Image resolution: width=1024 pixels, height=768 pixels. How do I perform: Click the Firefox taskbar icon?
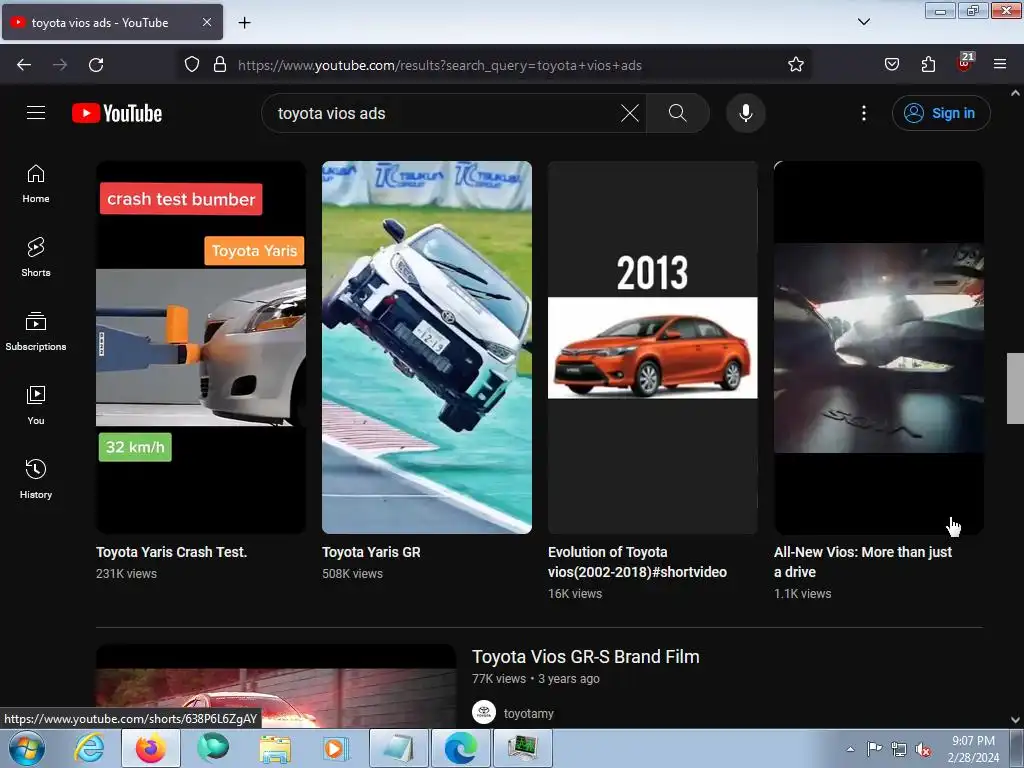click(x=151, y=748)
